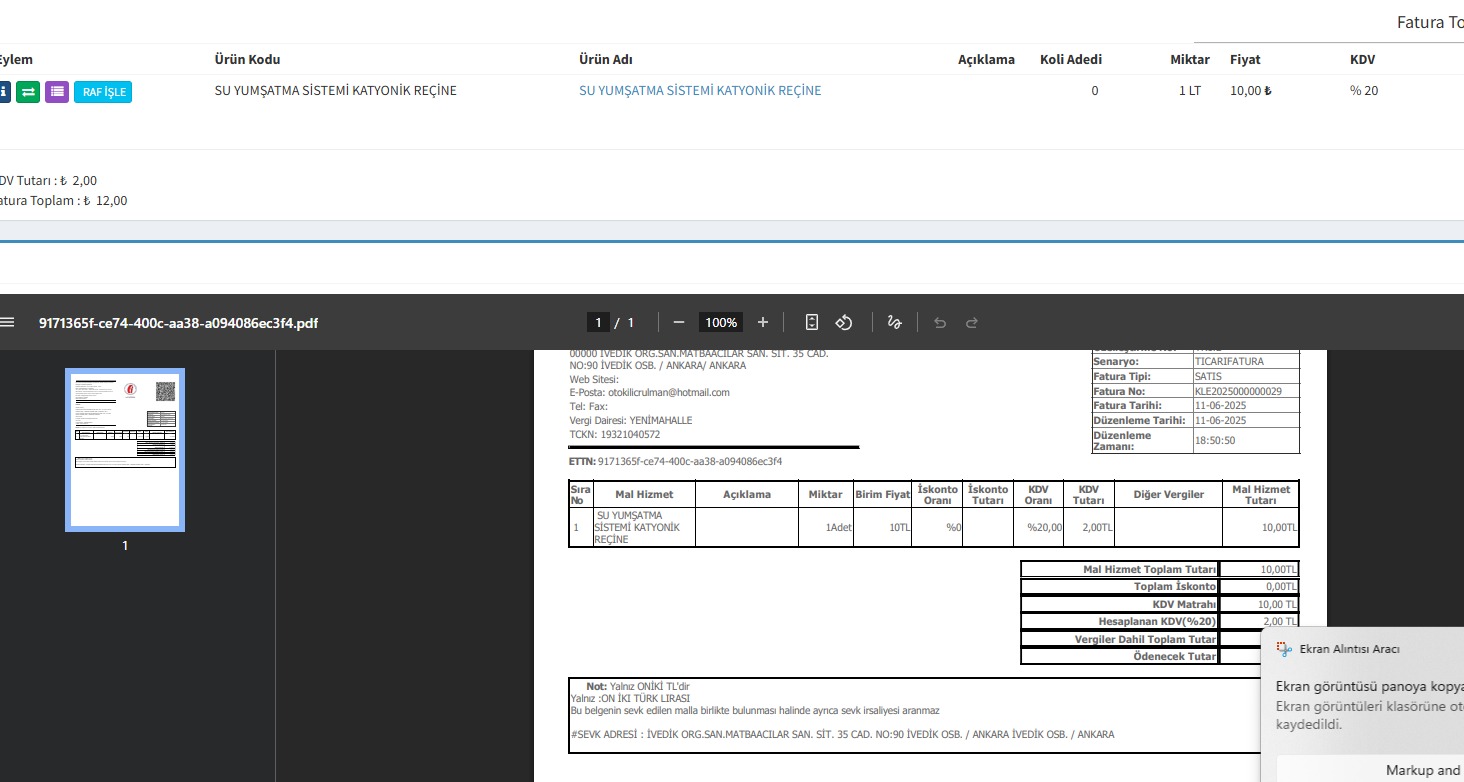This screenshot has height=782, width=1464.
Task: Activate the PDF draw annotation tool
Action: pyautogui.click(x=895, y=322)
